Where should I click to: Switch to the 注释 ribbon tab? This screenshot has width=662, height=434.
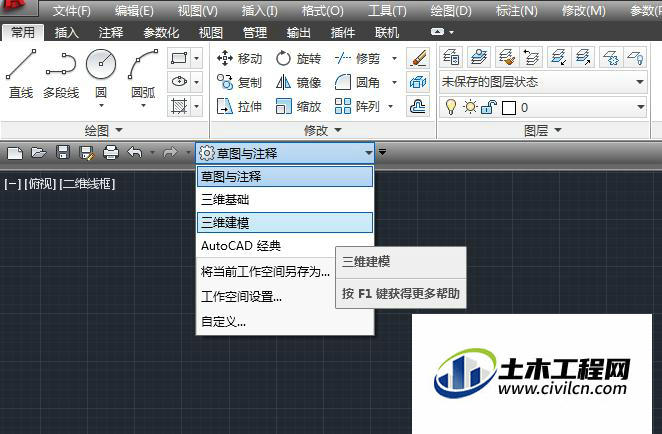(111, 33)
